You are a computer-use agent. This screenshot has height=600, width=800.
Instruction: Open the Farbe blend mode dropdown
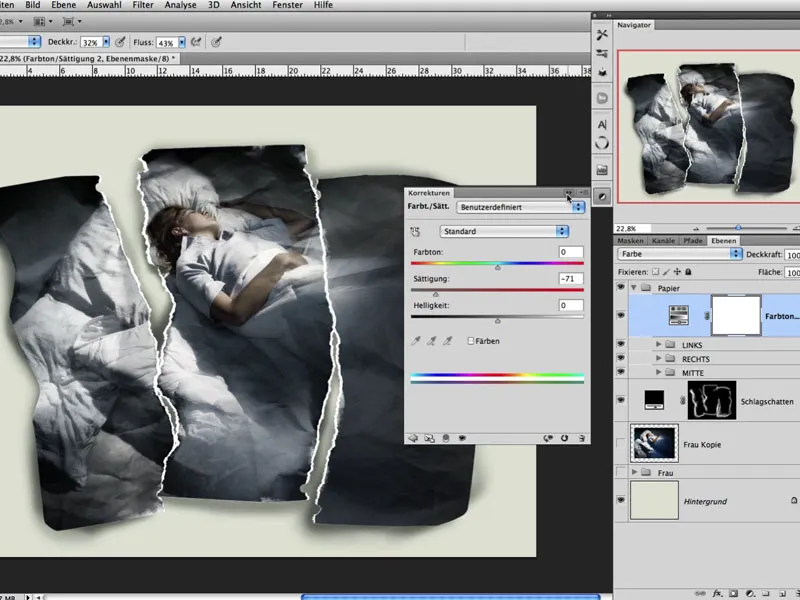(x=679, y=254)
